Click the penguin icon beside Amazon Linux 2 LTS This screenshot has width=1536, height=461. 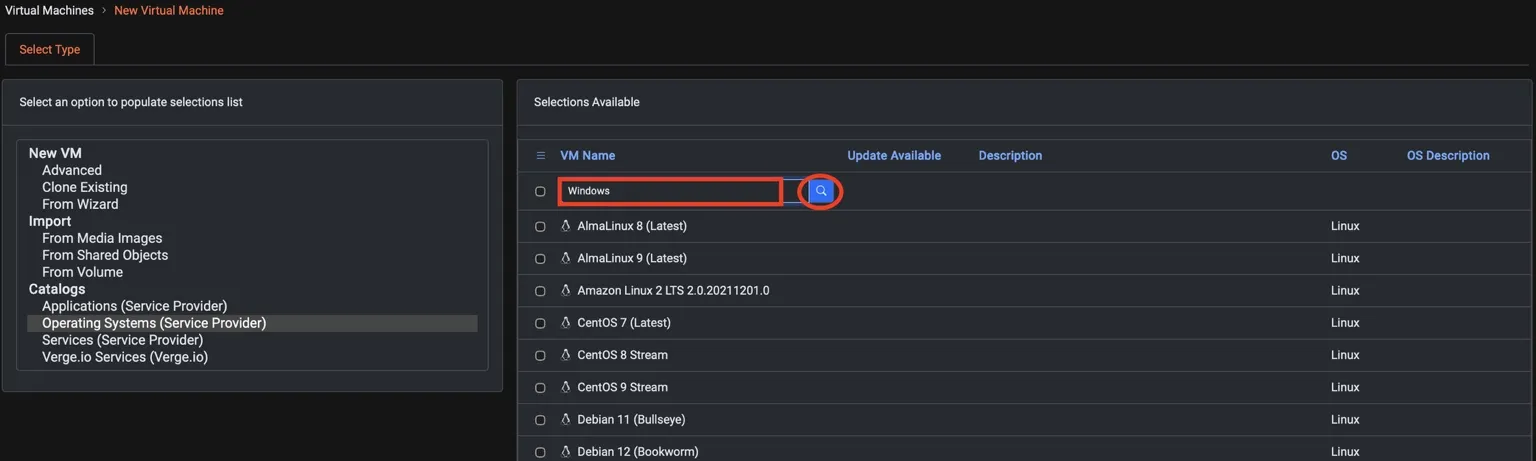[x=566, y=290]
